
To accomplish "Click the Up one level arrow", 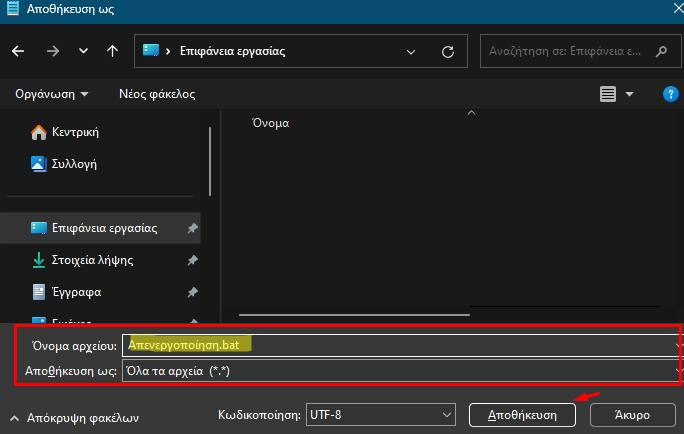I will (x=112, y=51).
